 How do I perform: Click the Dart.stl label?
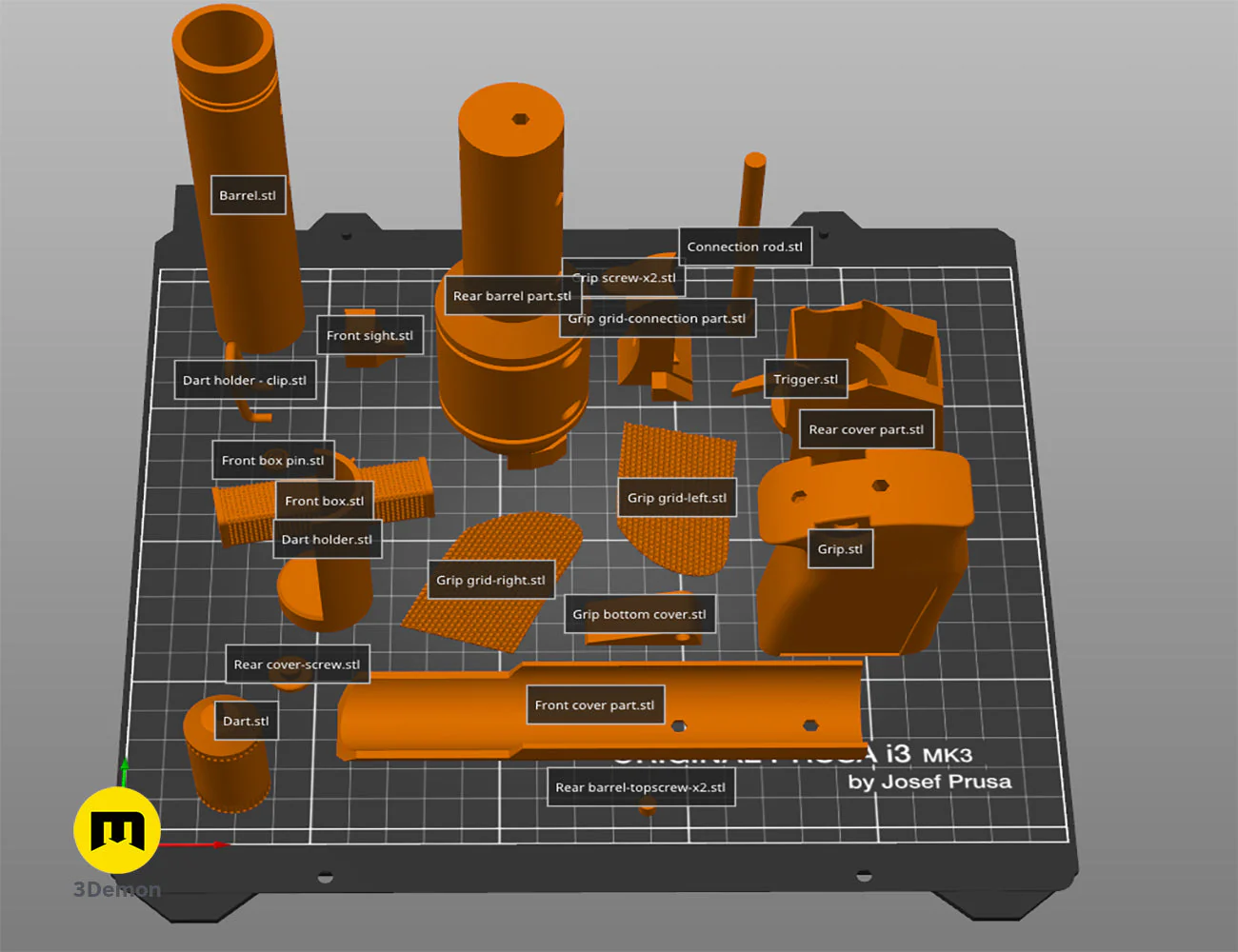(246, 721)
